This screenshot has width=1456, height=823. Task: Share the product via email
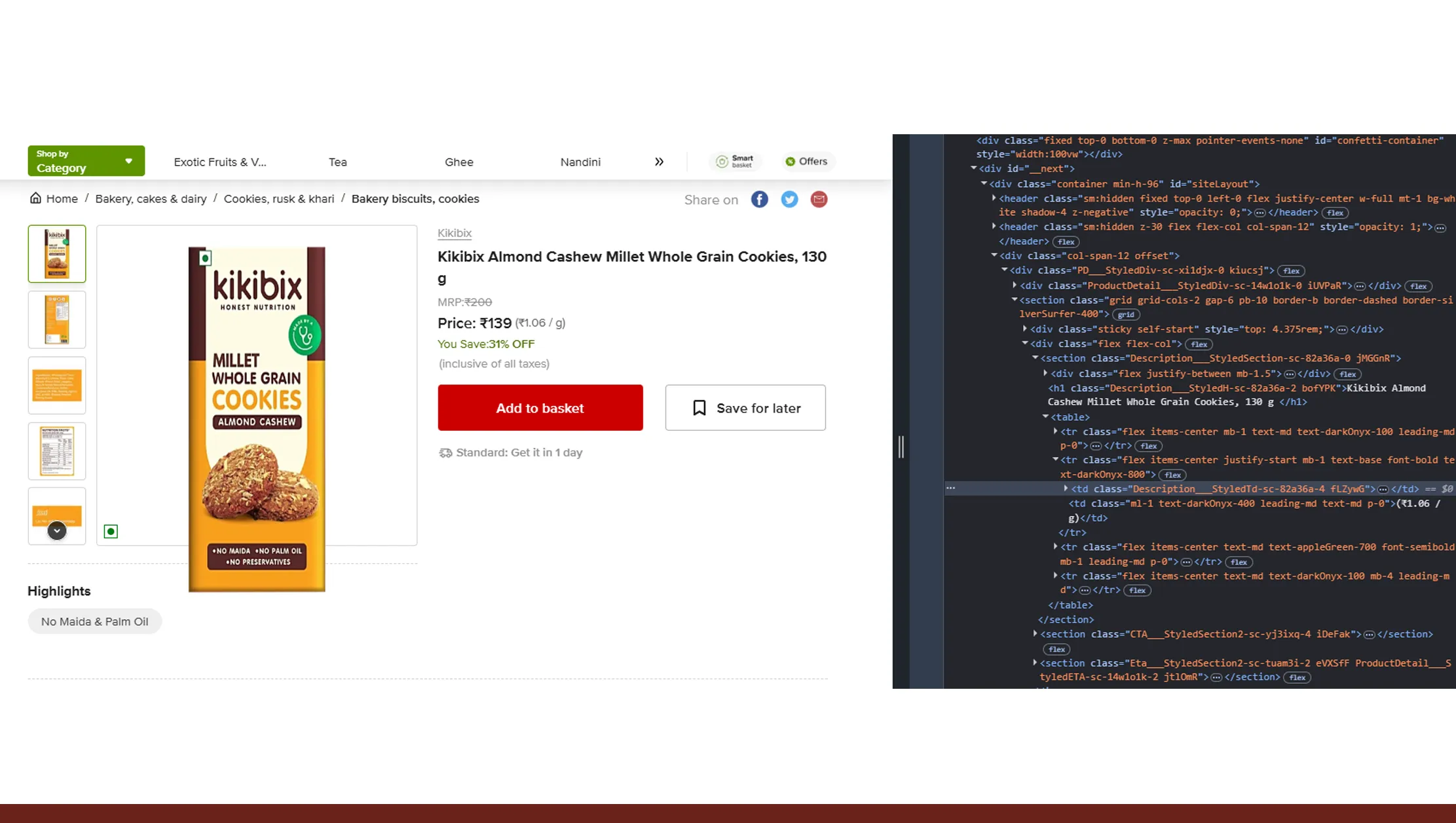pyautogui.click(x=819, y=200)
